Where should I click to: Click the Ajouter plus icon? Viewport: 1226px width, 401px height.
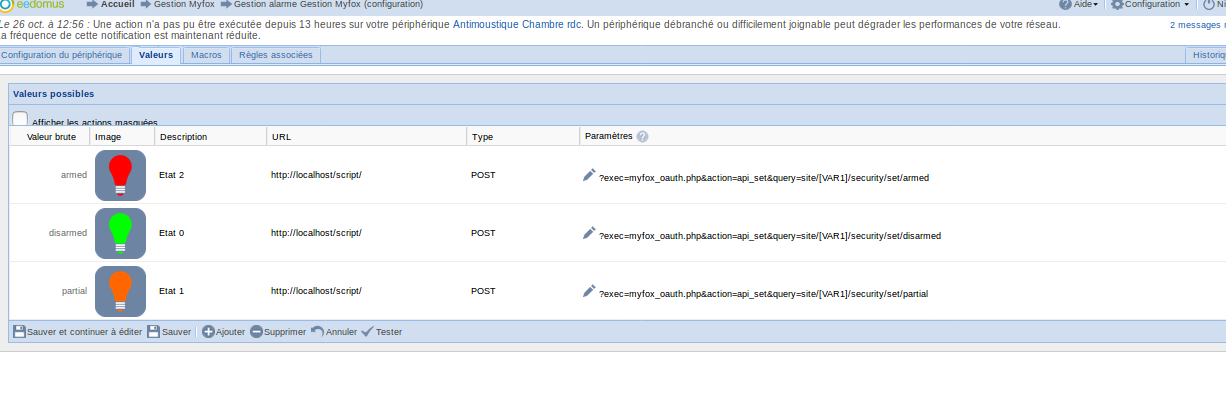pos(208,332)
